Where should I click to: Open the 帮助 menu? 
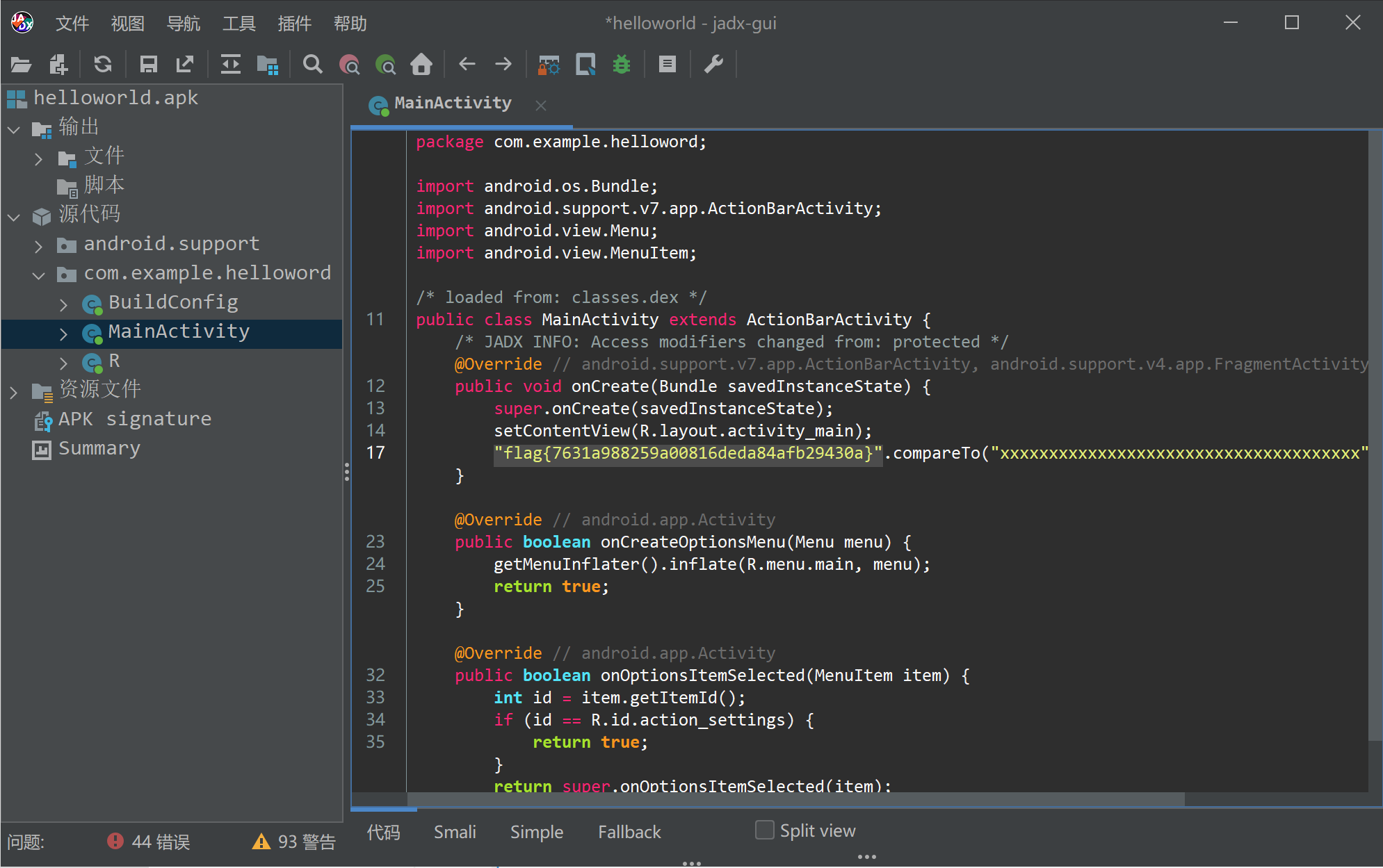point(350,24)
